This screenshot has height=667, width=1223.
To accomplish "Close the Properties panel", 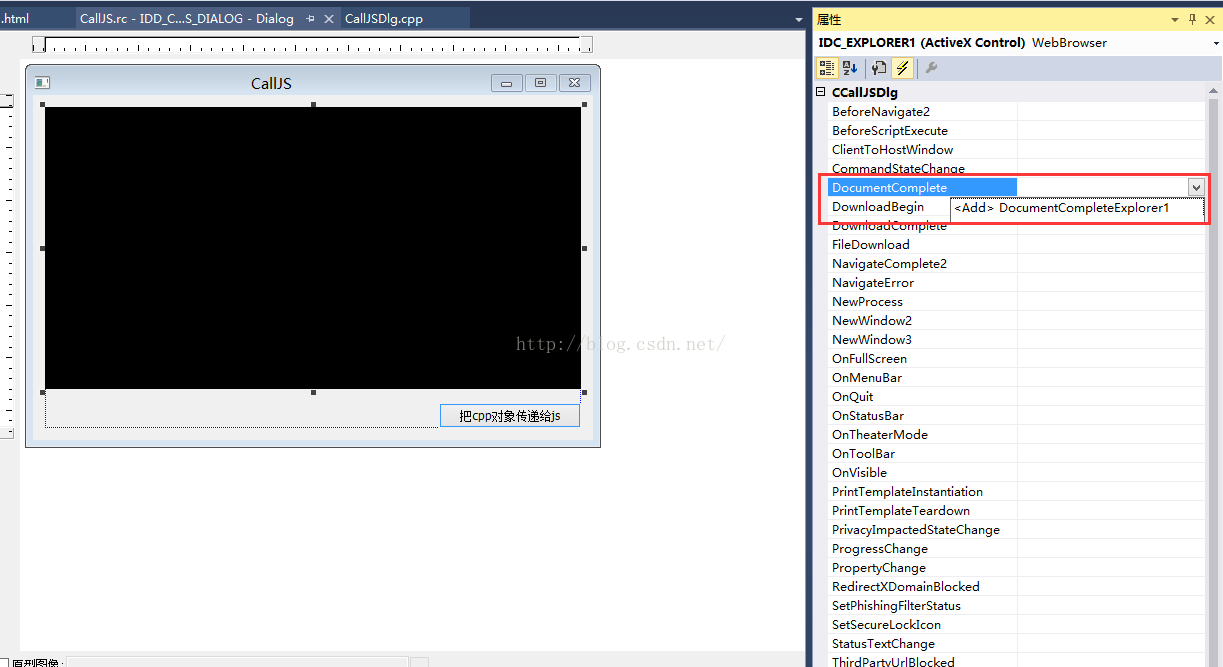I will click(x=1209, y=19).
